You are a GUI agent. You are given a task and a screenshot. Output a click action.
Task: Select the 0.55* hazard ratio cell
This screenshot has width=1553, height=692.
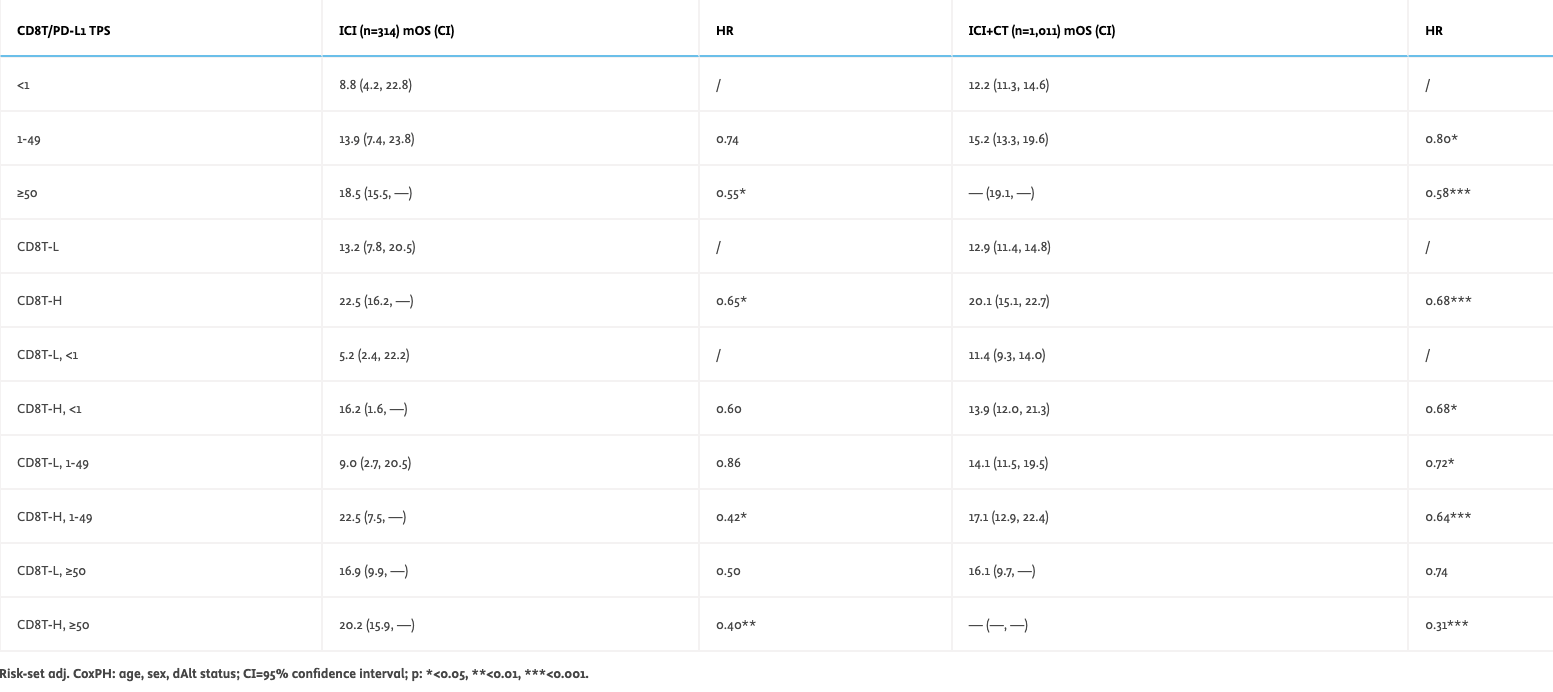(x=731, y=193)
